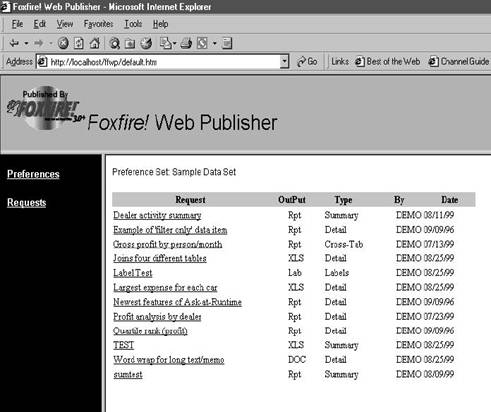Open Example of 'filter only' data item
Screen dimensions: 491x412
coord(170,230)
